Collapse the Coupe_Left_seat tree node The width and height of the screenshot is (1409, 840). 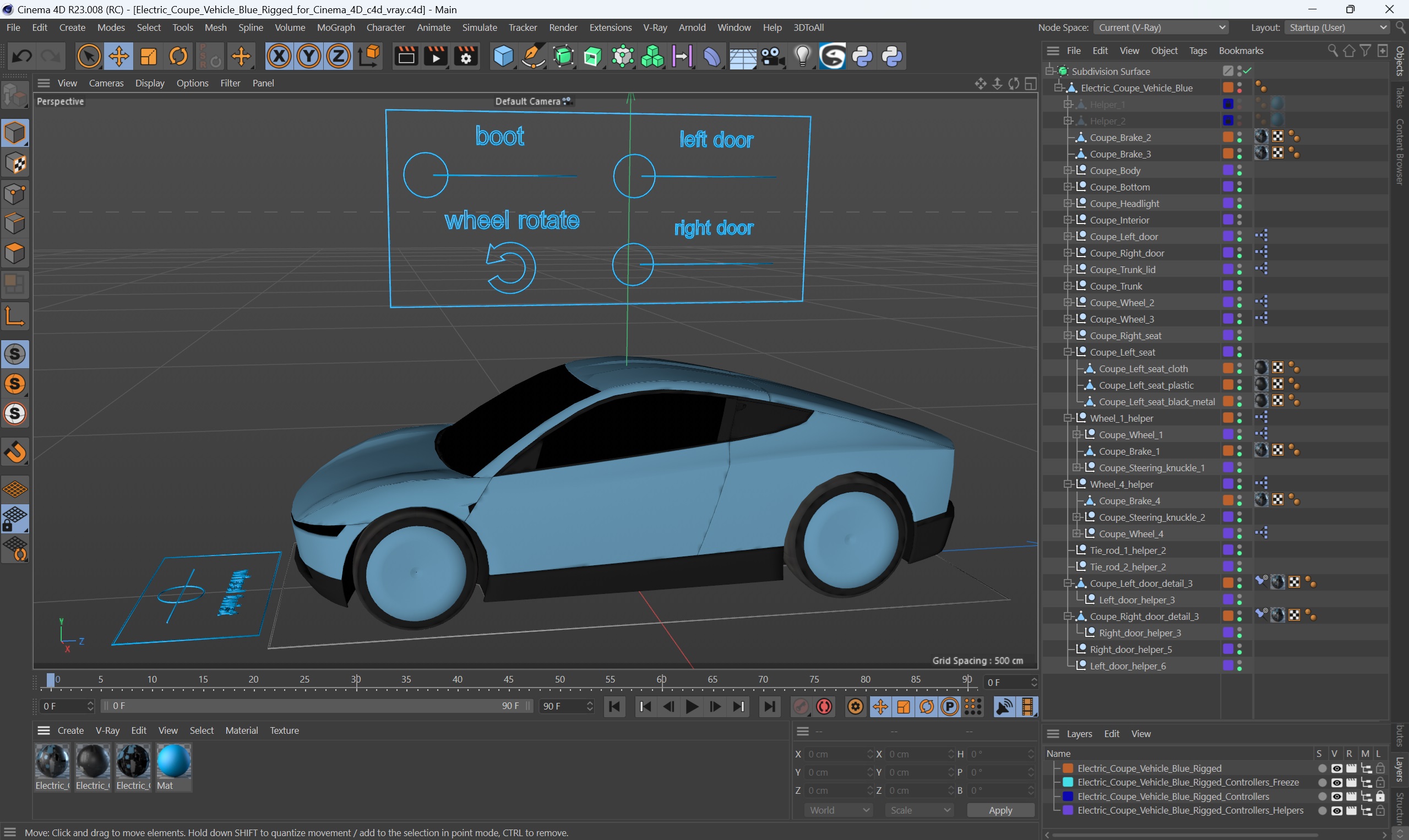1067,352
